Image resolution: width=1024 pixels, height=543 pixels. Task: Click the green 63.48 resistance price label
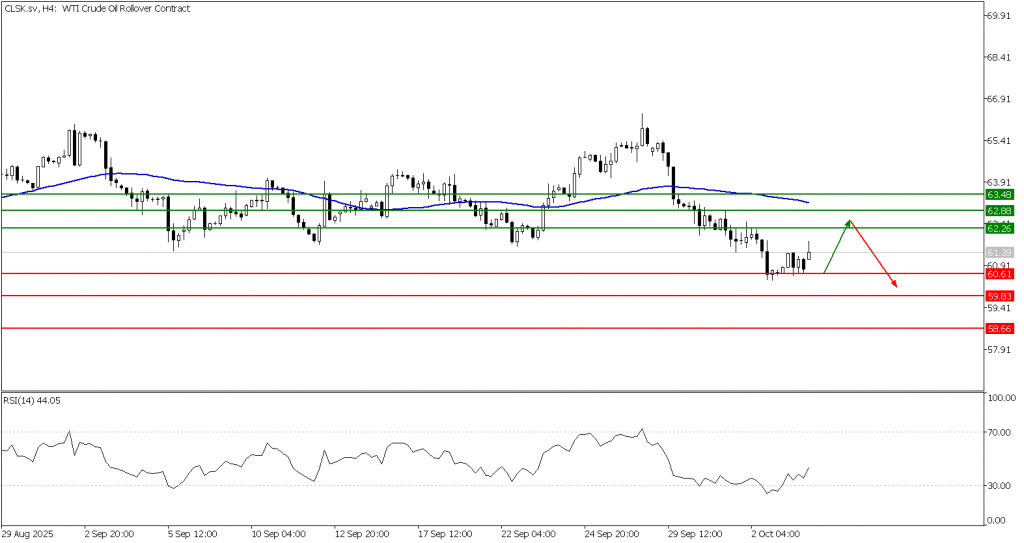click(999, 194)
